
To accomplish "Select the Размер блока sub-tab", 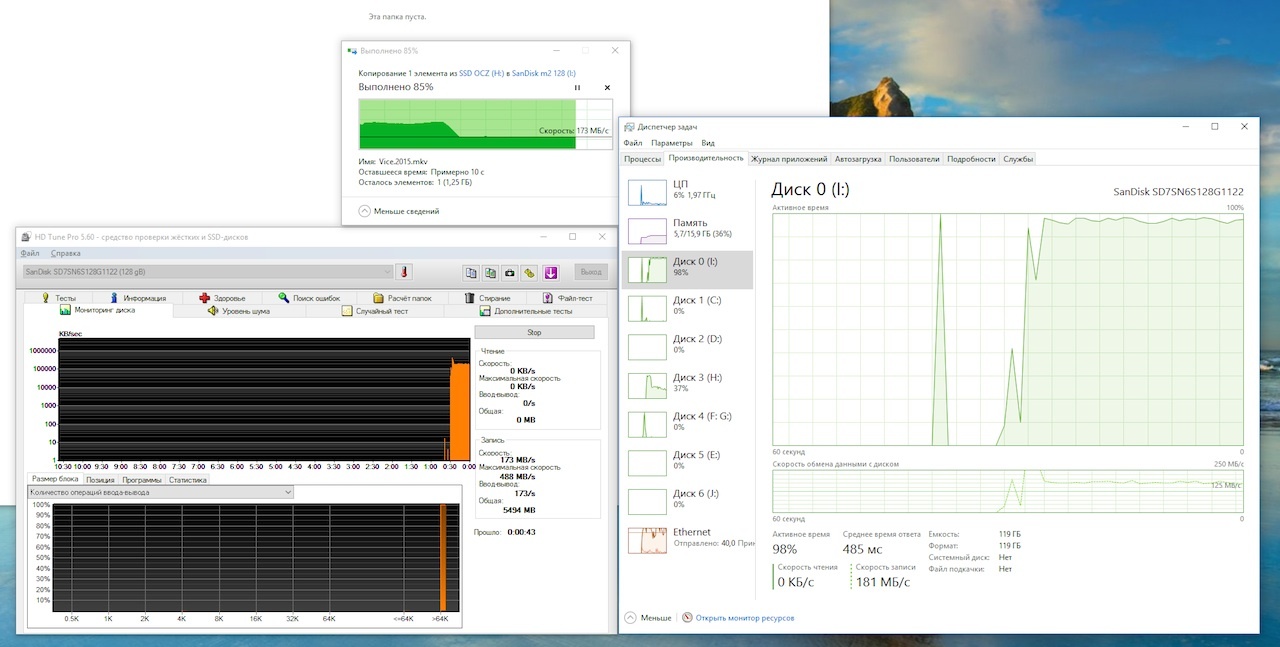I will (x=54, y=480).
